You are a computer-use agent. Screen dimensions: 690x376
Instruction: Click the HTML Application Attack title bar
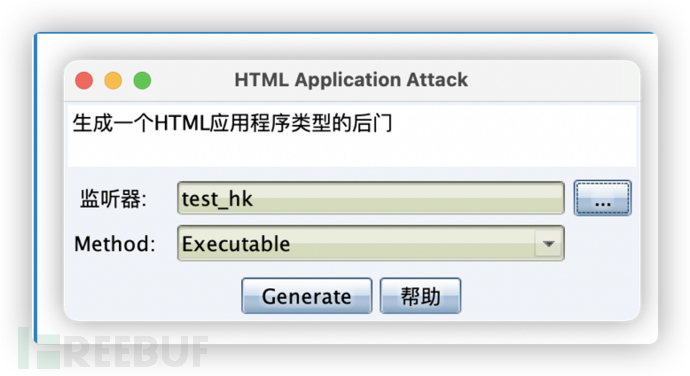tap(351, 80)
